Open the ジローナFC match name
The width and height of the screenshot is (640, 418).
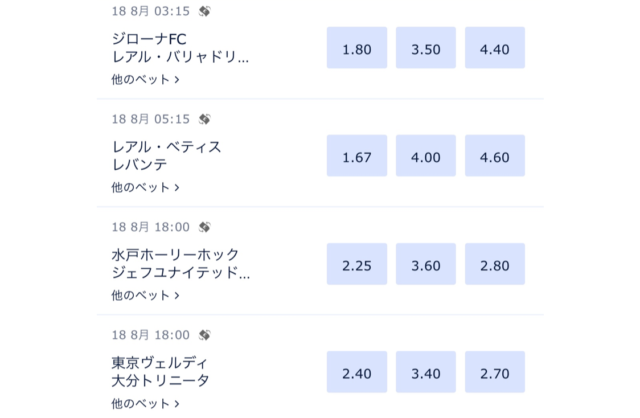click(180, 48)
